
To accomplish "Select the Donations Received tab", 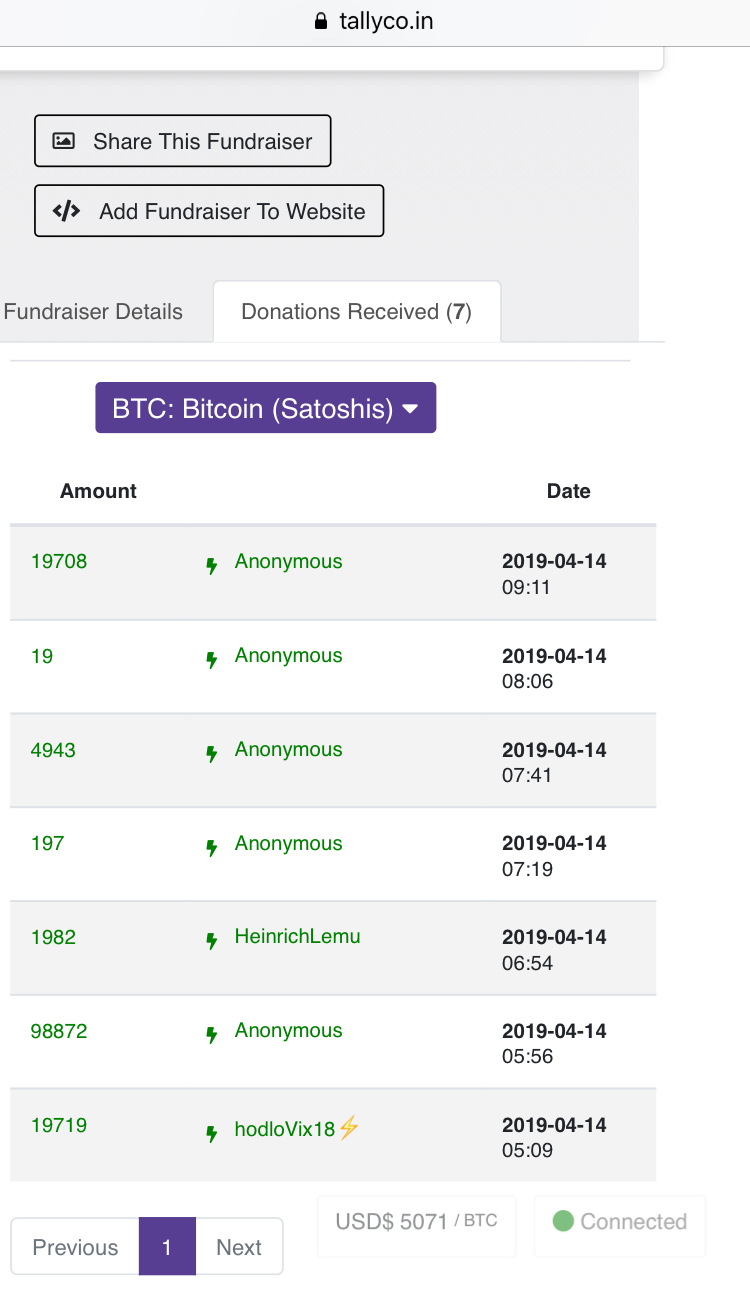I will tap(356, 312).
